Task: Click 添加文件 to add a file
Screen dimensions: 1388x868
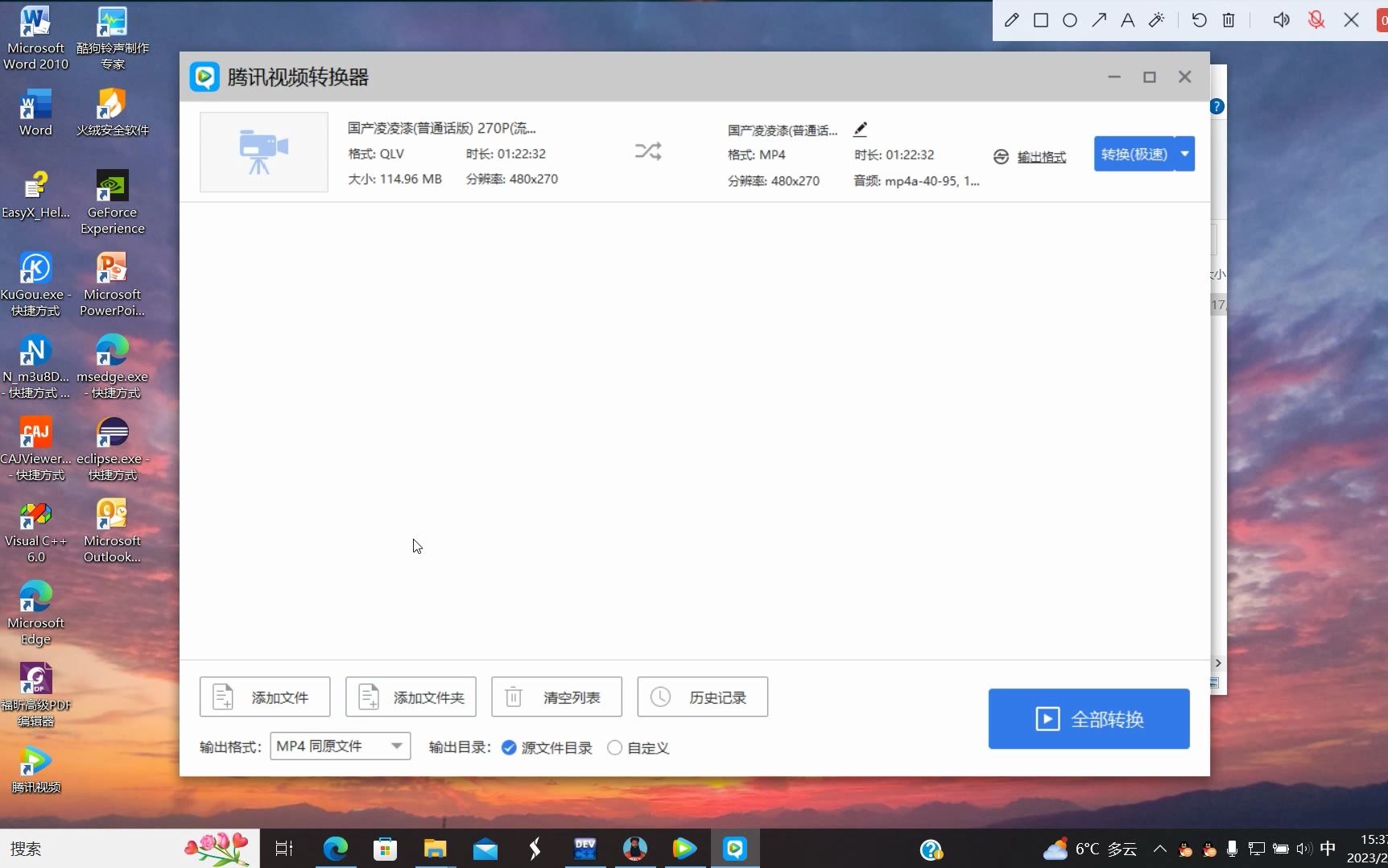Action: pos(264,696)
